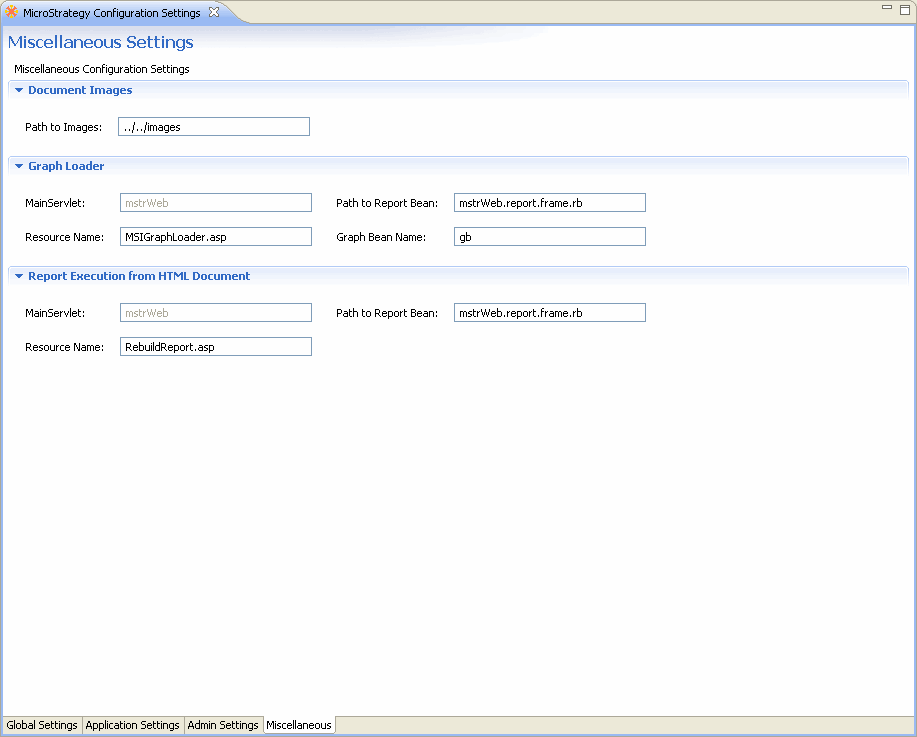
Task: Collapse the Graph Loader section
Action: click(19, 166)
